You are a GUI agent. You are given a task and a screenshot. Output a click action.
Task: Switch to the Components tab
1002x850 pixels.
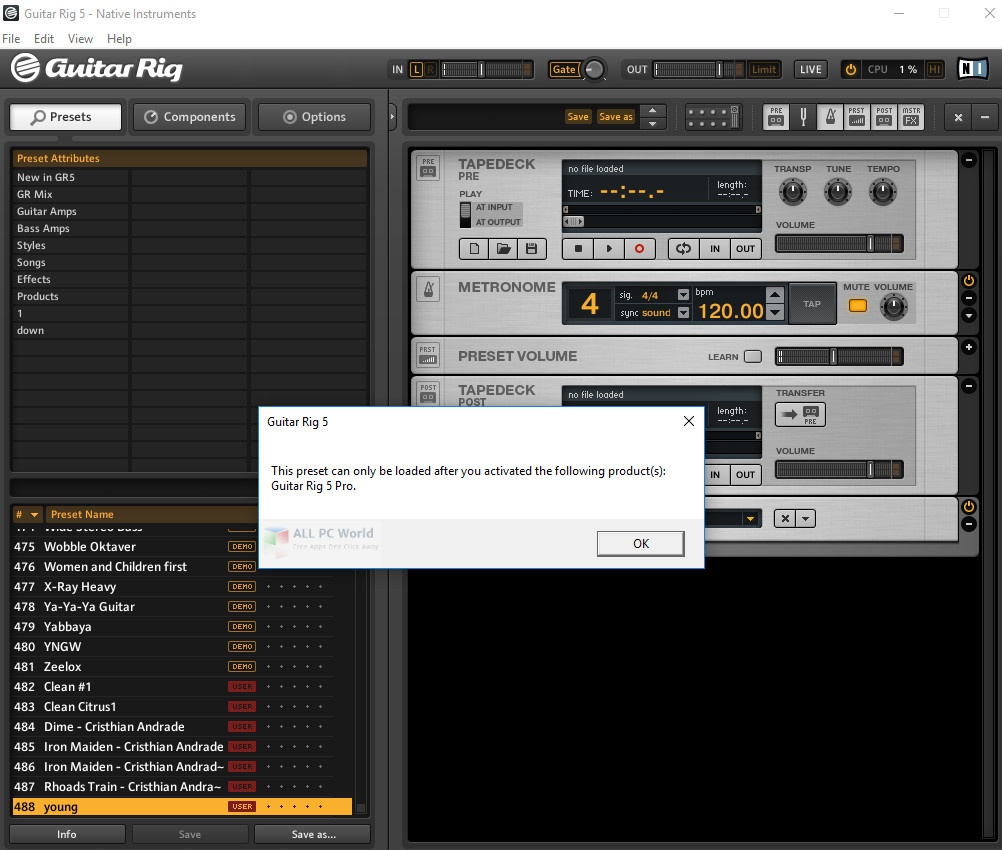[190, 117]
